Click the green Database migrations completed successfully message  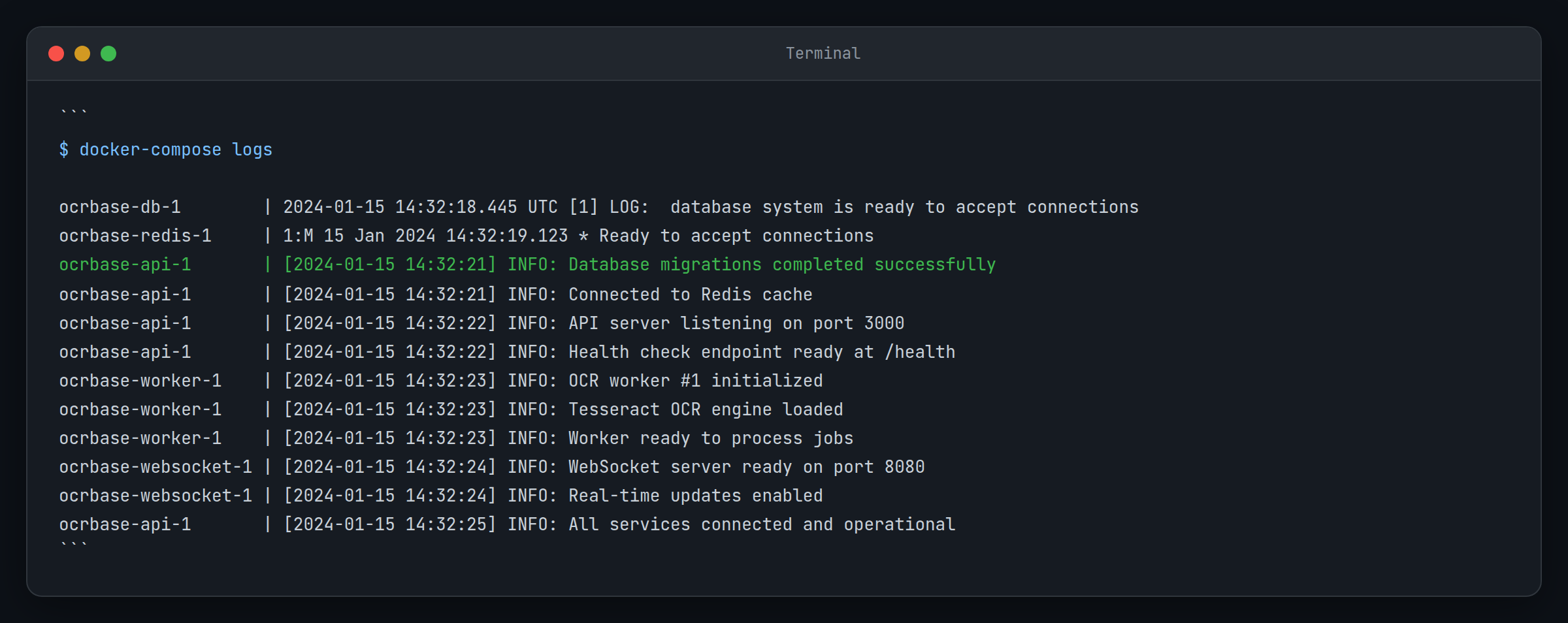pos(782,264)
